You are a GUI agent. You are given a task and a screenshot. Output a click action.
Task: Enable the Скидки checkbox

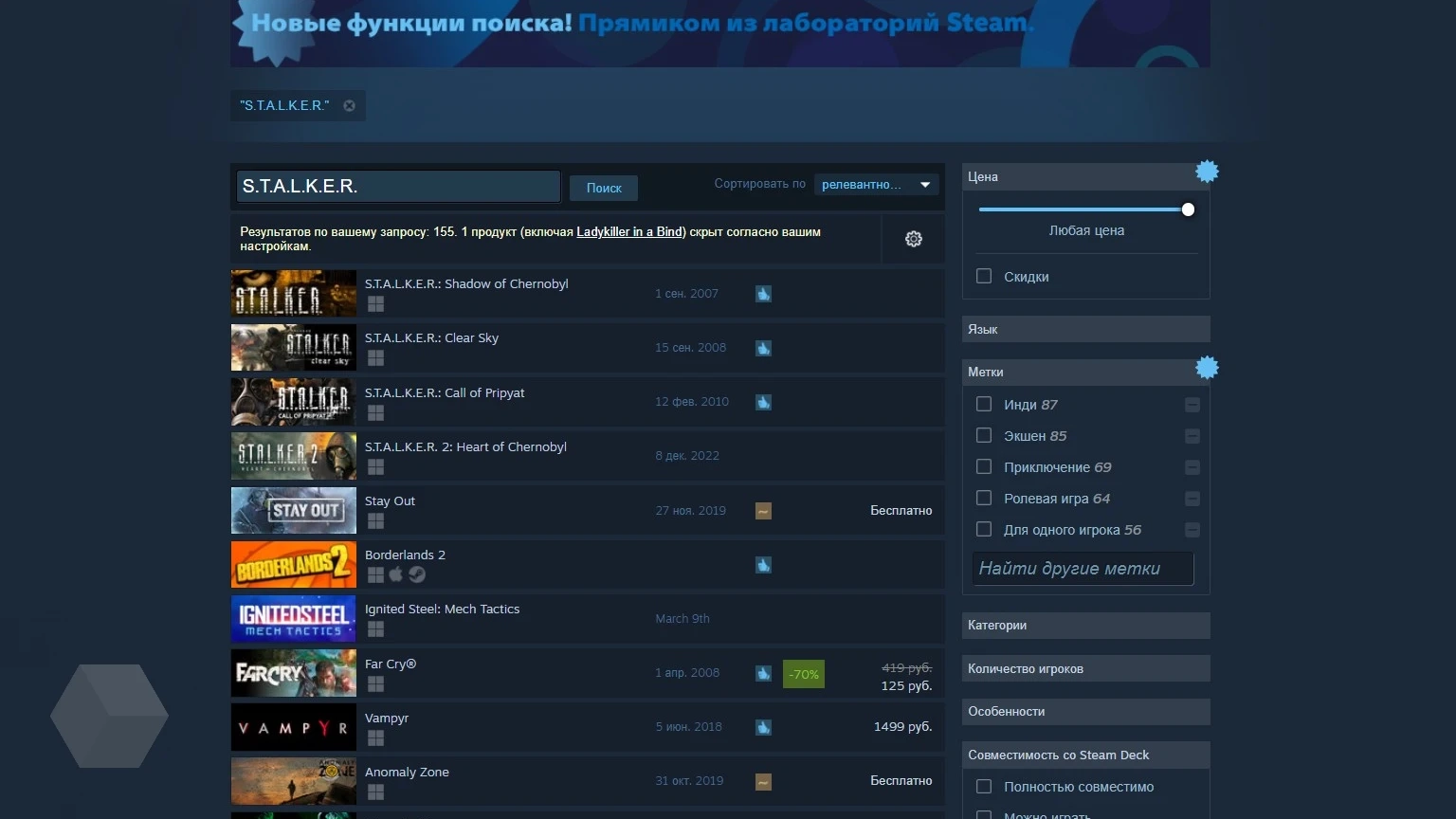tap(984, 276)
